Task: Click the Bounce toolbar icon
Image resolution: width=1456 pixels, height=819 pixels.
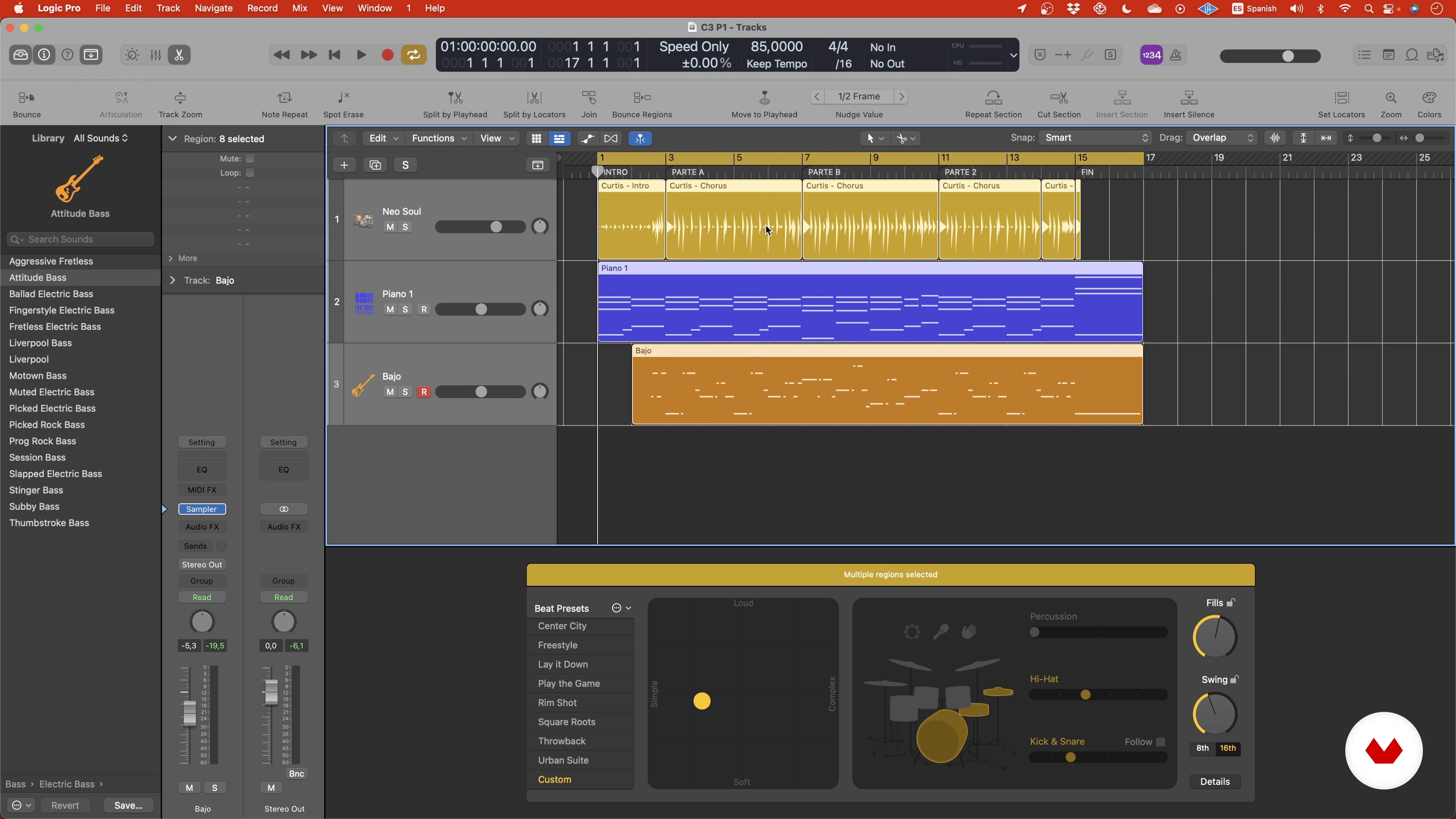Action: (27, 98)
